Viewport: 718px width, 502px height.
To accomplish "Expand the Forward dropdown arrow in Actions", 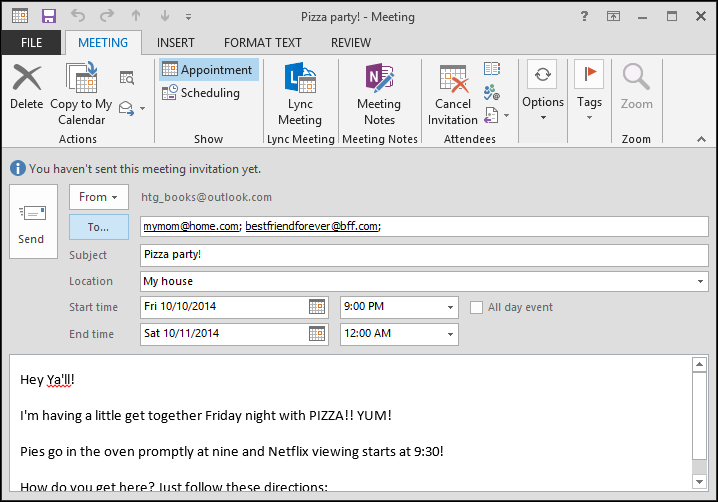I will pyautogui.click(x=142, y=109).
